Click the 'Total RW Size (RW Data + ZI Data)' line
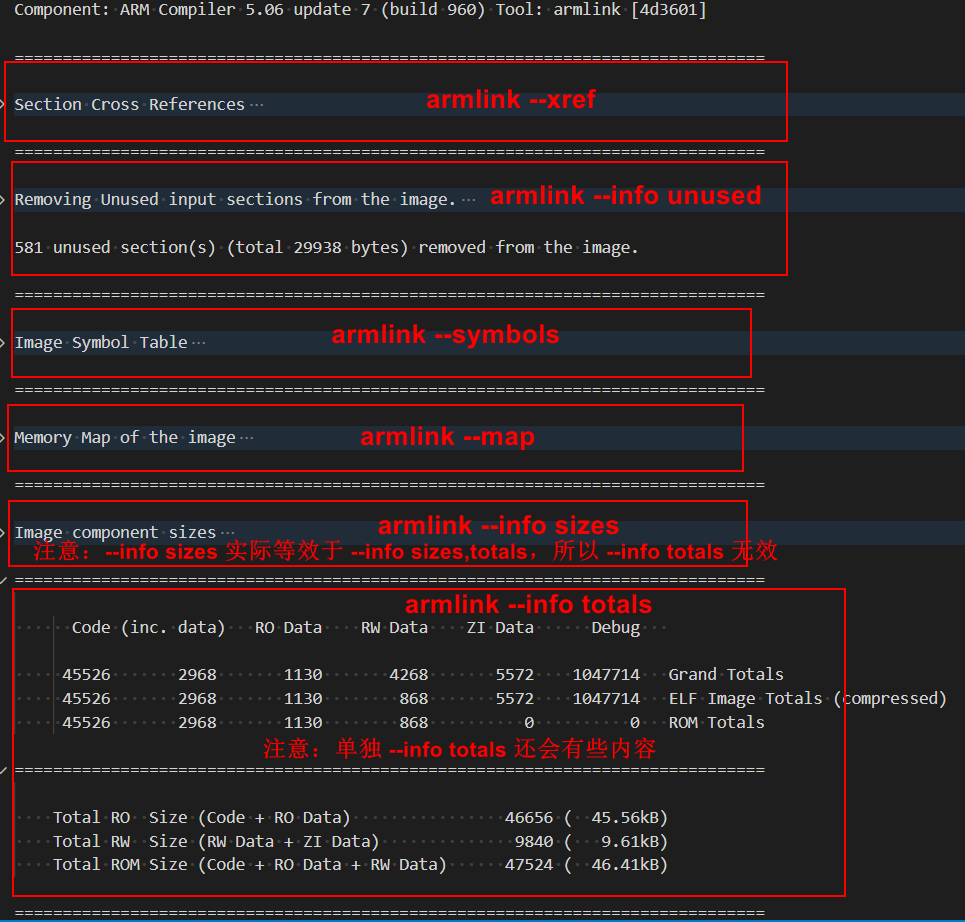This screenshot has height=922, width=965. [x=360, y=841]
